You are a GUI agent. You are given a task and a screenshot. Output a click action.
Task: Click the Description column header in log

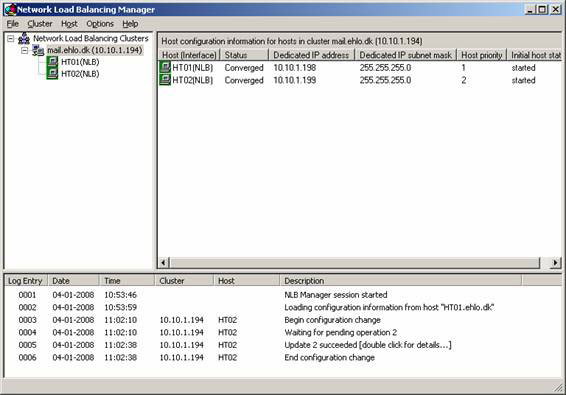401,281
